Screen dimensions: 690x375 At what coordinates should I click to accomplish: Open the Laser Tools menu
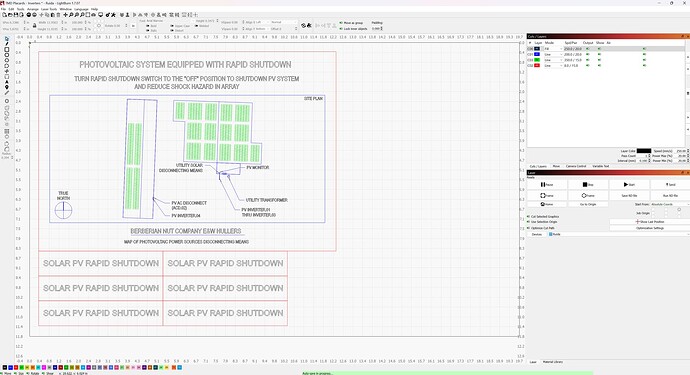click(x=49, y=9)
